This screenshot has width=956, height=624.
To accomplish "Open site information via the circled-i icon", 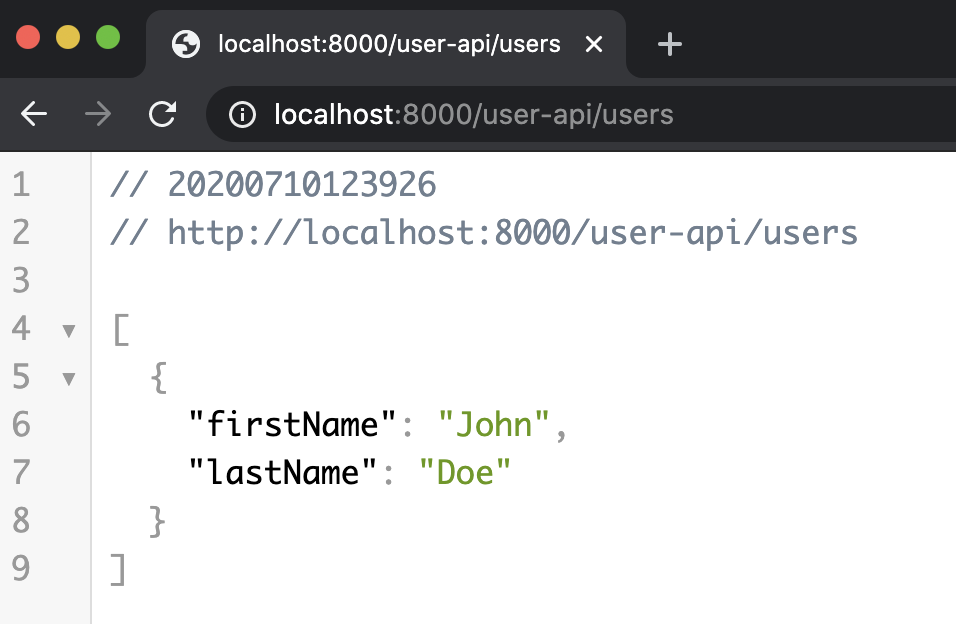I will coord(241,114).
